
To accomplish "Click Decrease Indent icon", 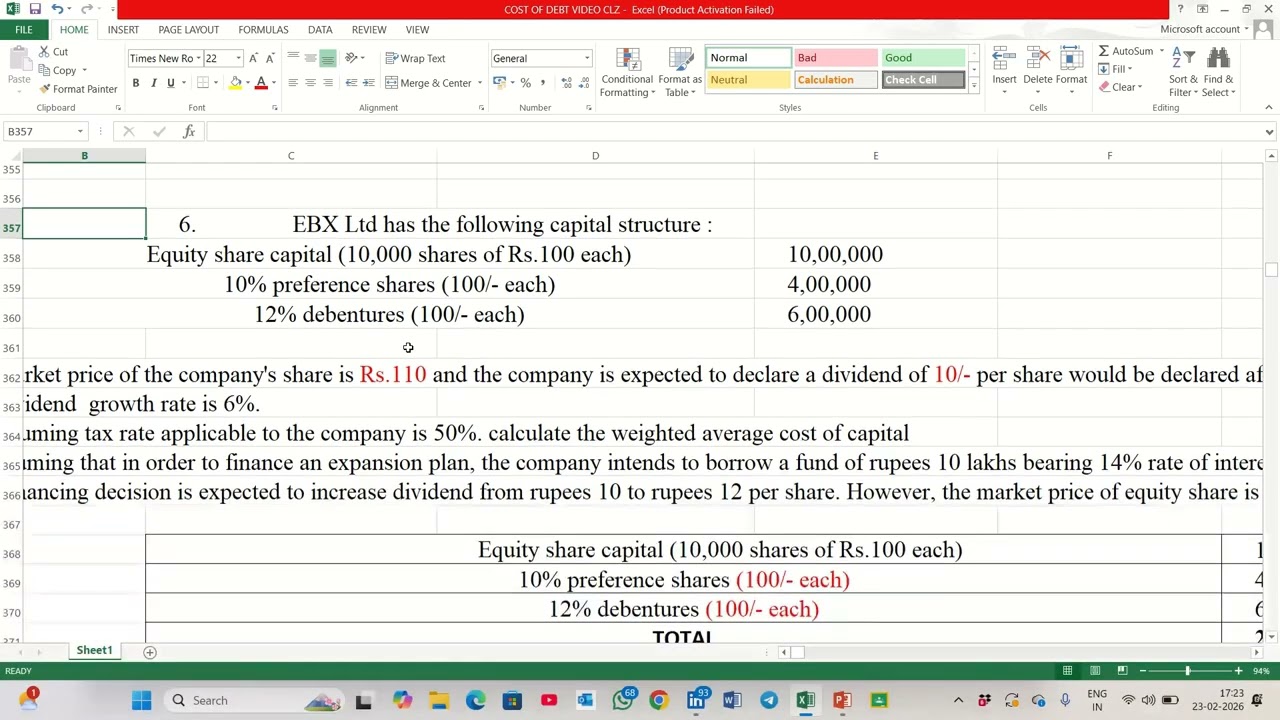I will [x=351, y=83].
